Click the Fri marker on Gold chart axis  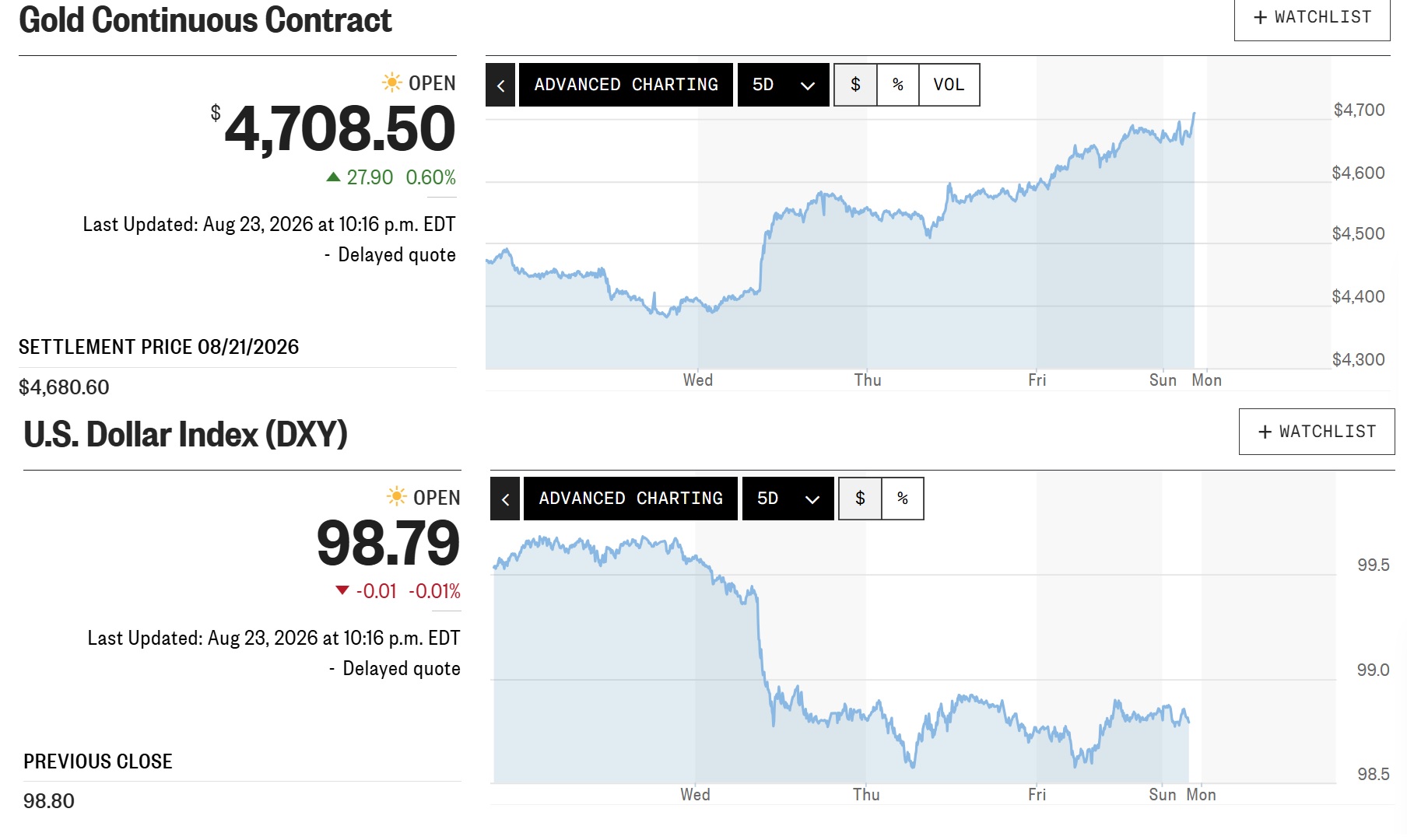coord(1037,380)
